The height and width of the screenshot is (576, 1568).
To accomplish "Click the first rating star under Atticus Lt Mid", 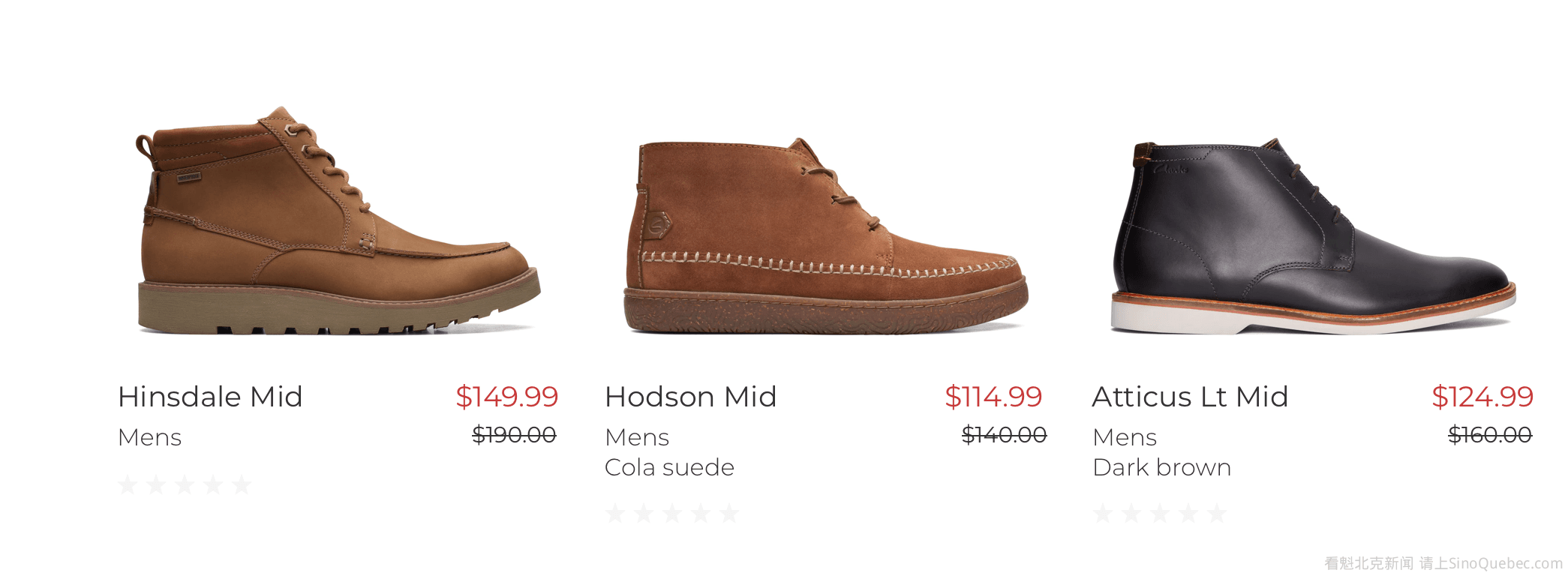I will [x=1103, y=514].
